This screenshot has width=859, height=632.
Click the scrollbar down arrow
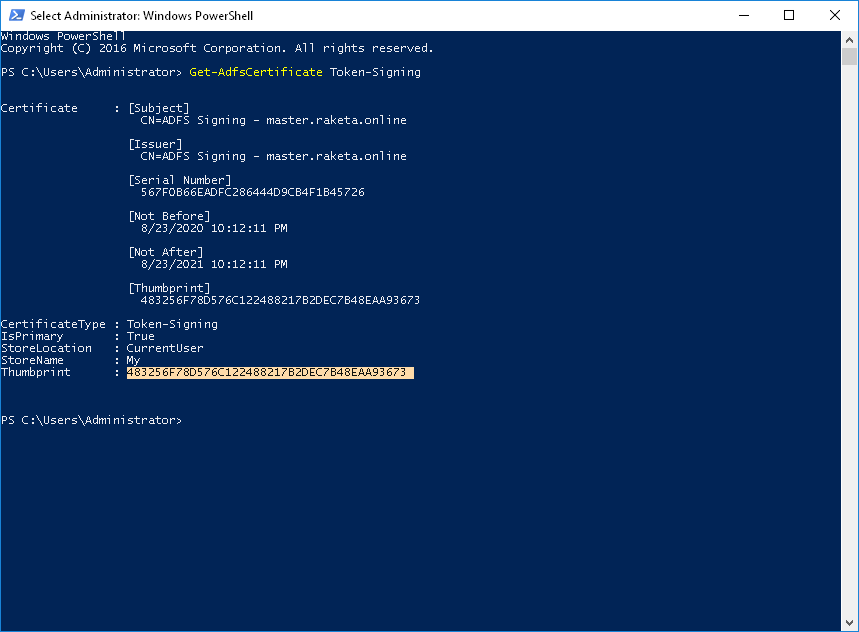849,622
